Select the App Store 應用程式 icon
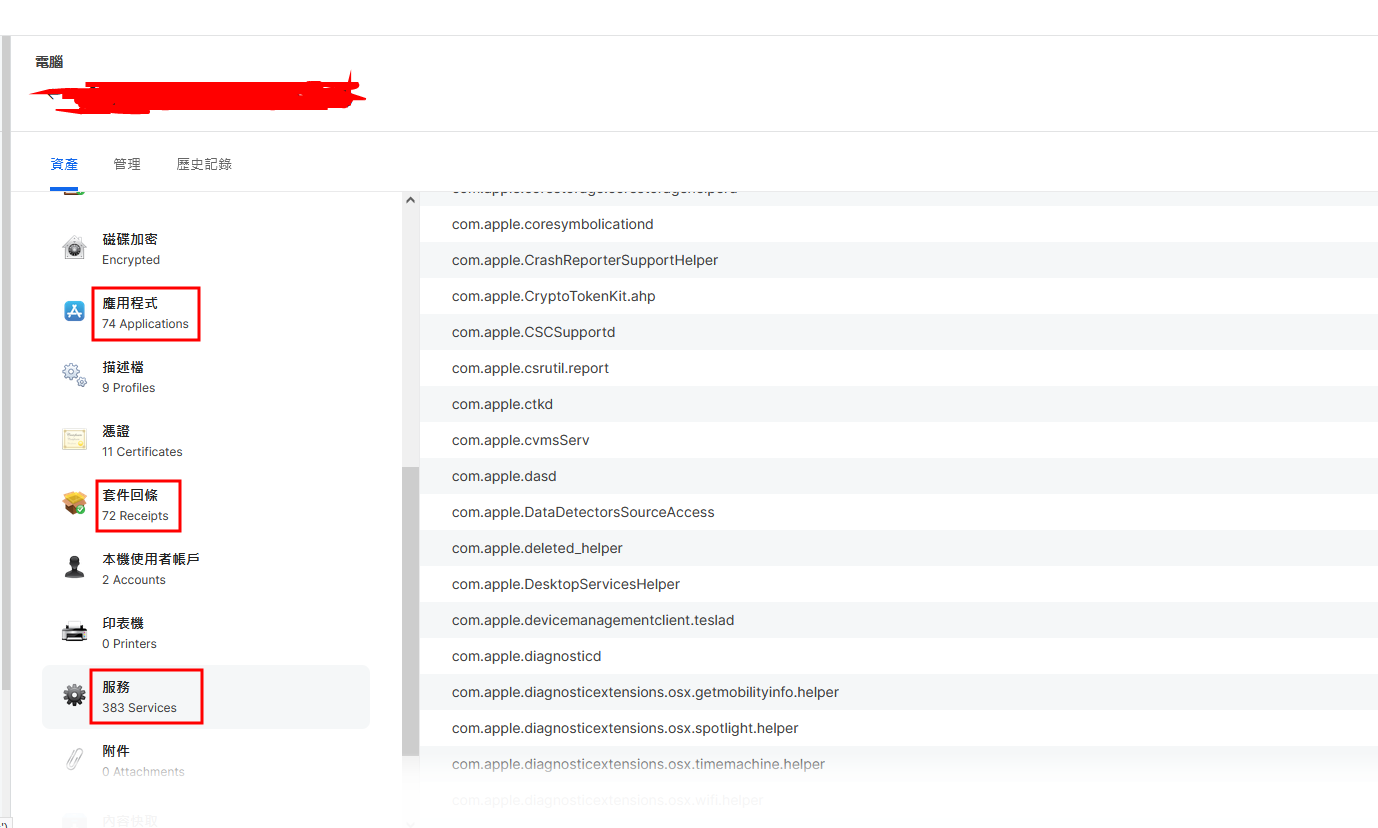Screen dimensions: 1378x828 [74, 312]
